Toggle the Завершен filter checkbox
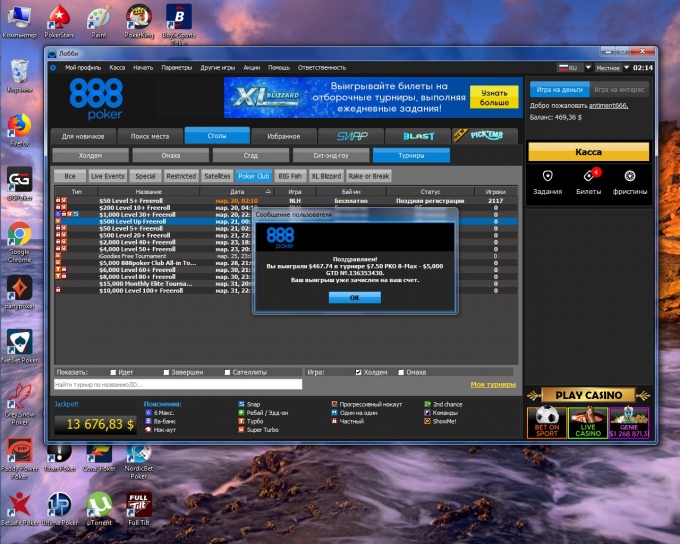This screenshot has width=680, height=544. pyautogui.click(x=166, y=372)
